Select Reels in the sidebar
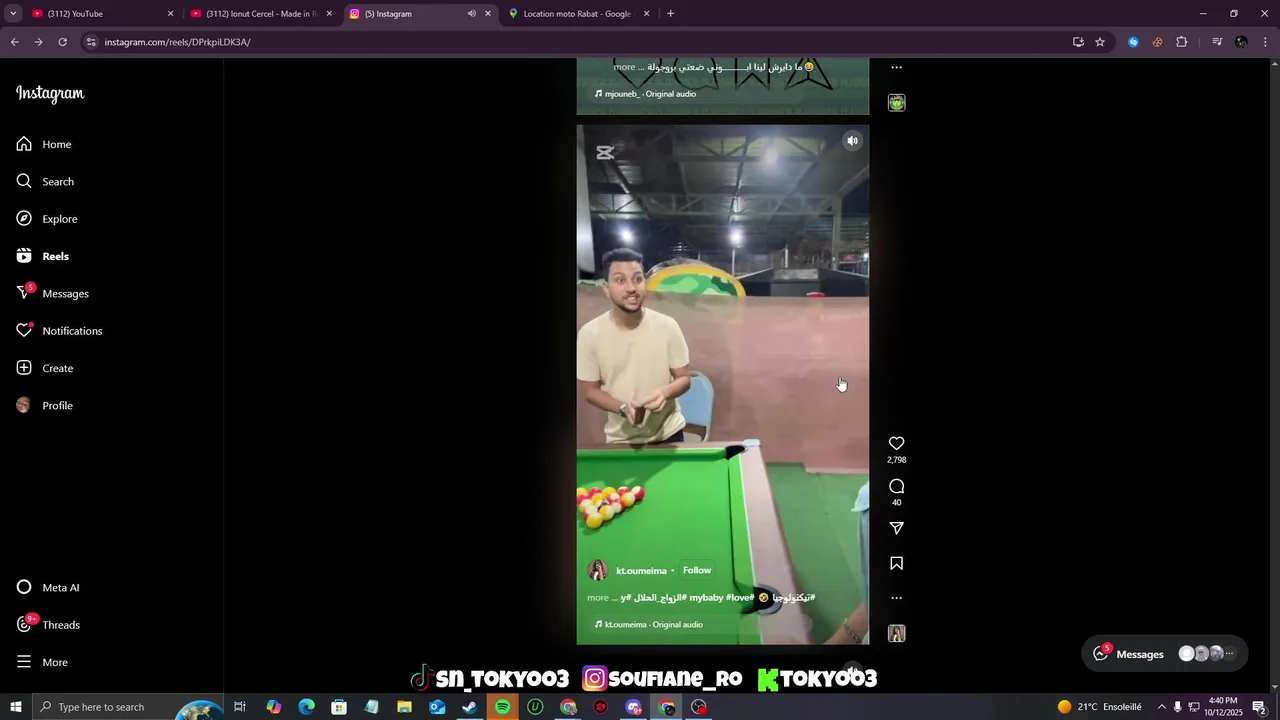 pyautogui.click(x=43, y=256)
